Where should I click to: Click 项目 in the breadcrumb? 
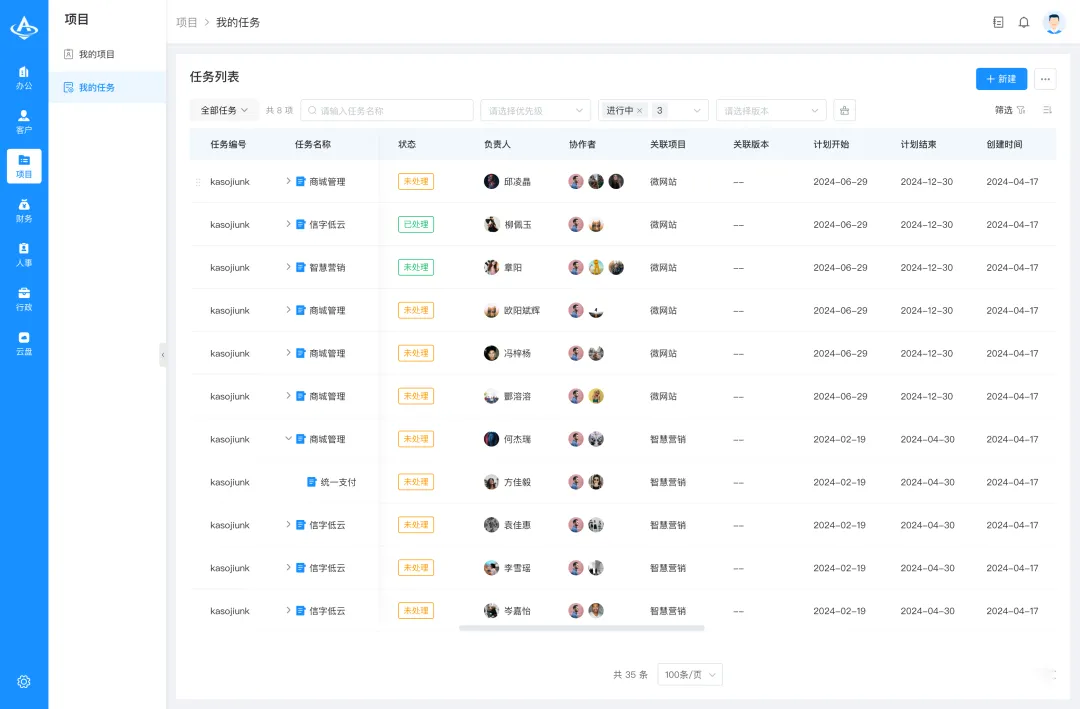coord(187,22)
